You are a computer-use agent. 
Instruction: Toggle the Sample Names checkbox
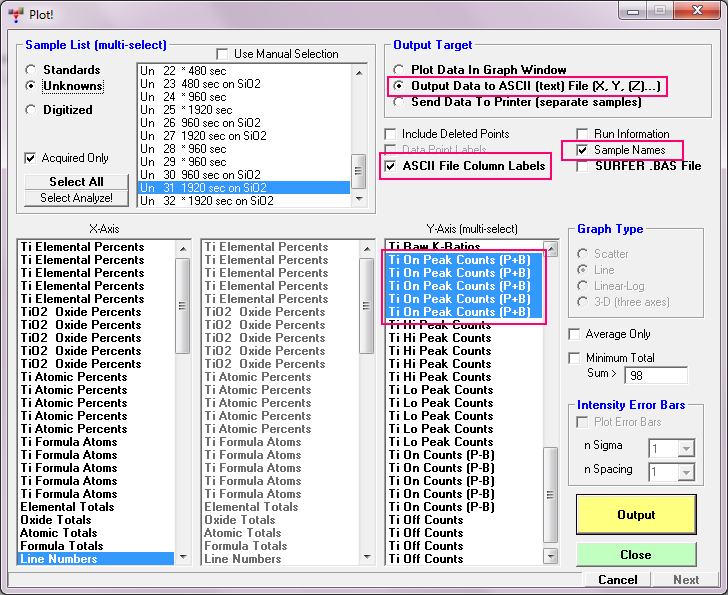pos(583,150)
